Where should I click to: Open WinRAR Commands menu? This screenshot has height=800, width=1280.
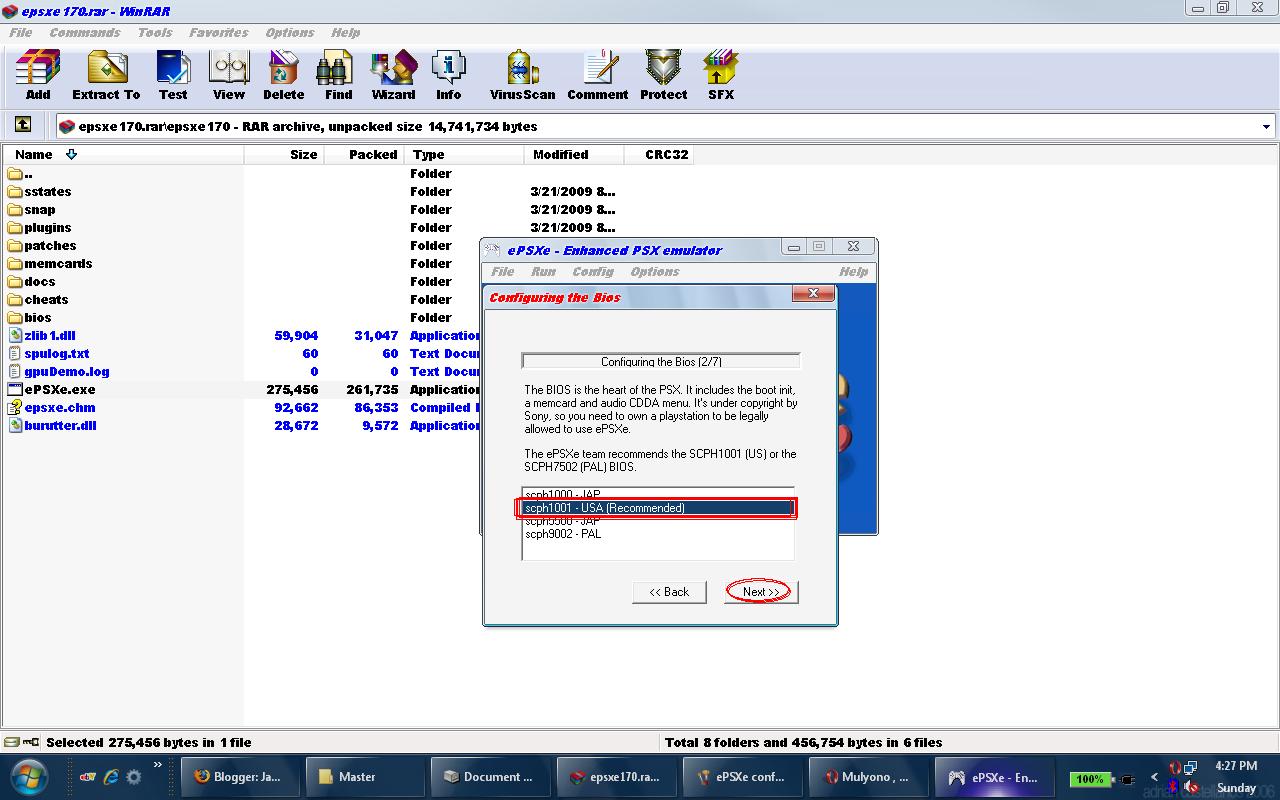[85, 32]
